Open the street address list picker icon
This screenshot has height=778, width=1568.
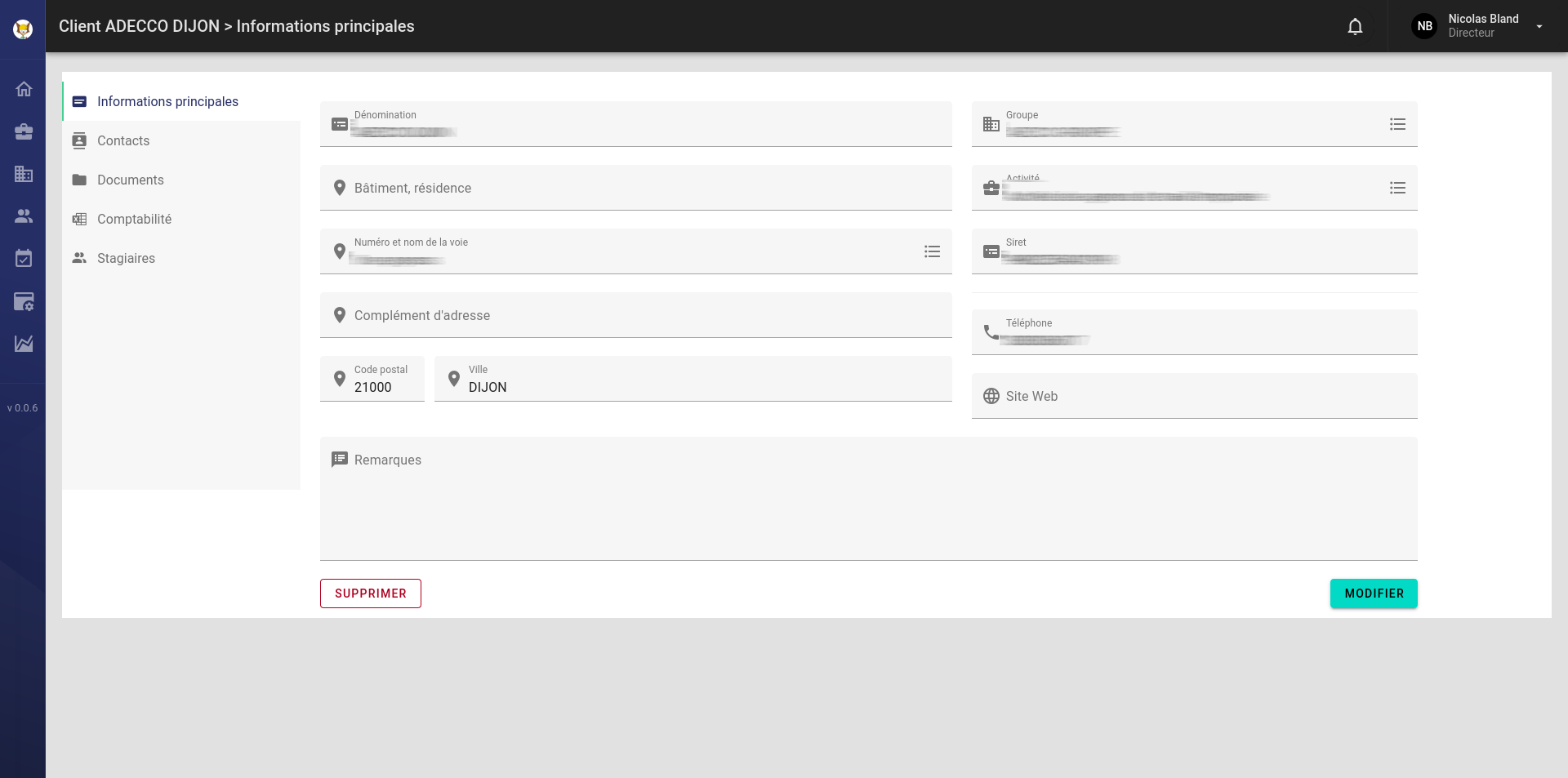tap(932, 251)
